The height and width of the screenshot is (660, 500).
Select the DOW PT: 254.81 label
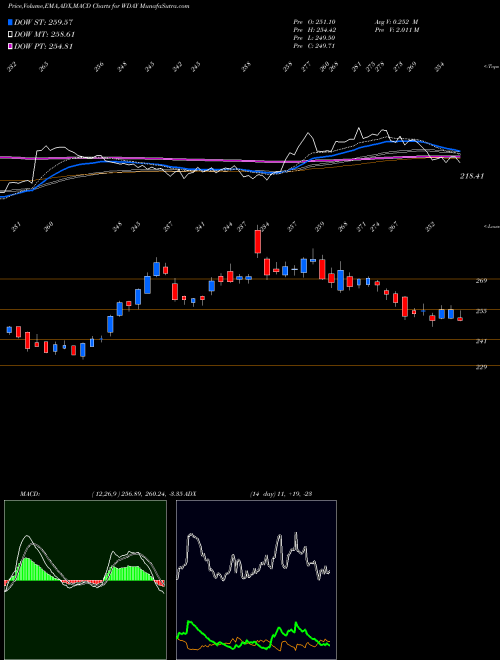[44, 47]
